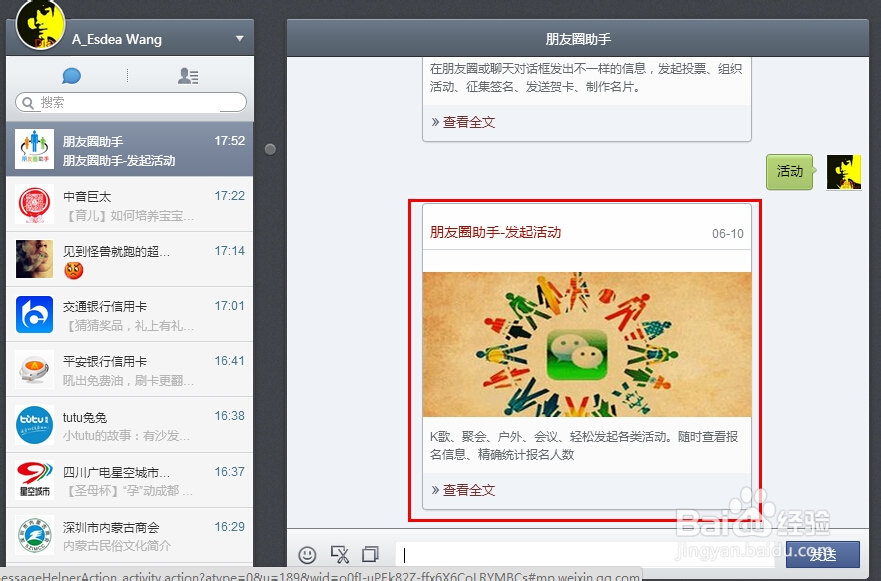Click the 交通银行信用卡 avatar

point(33,313)
